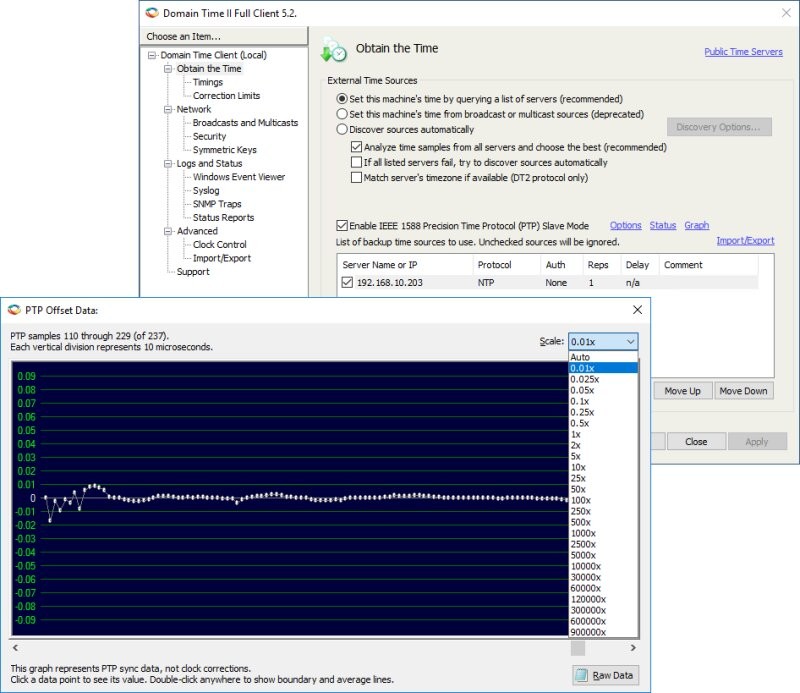Uncheck the 192.168.10.203 server entry
The width and height of the screenshot is (800, 693).
pyautogui.click(x=347, y=283)
